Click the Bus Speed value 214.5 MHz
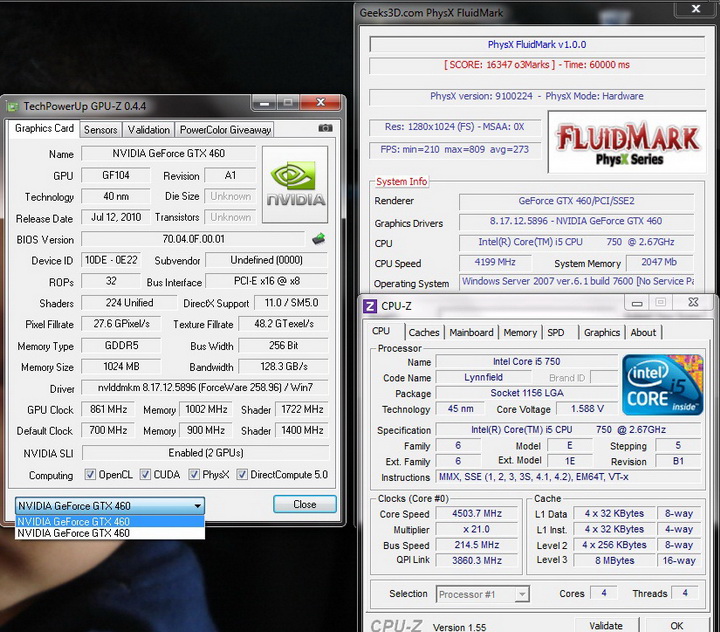This screenshot has width=720, height=632. pyautogui.click(x=477, y=545)
